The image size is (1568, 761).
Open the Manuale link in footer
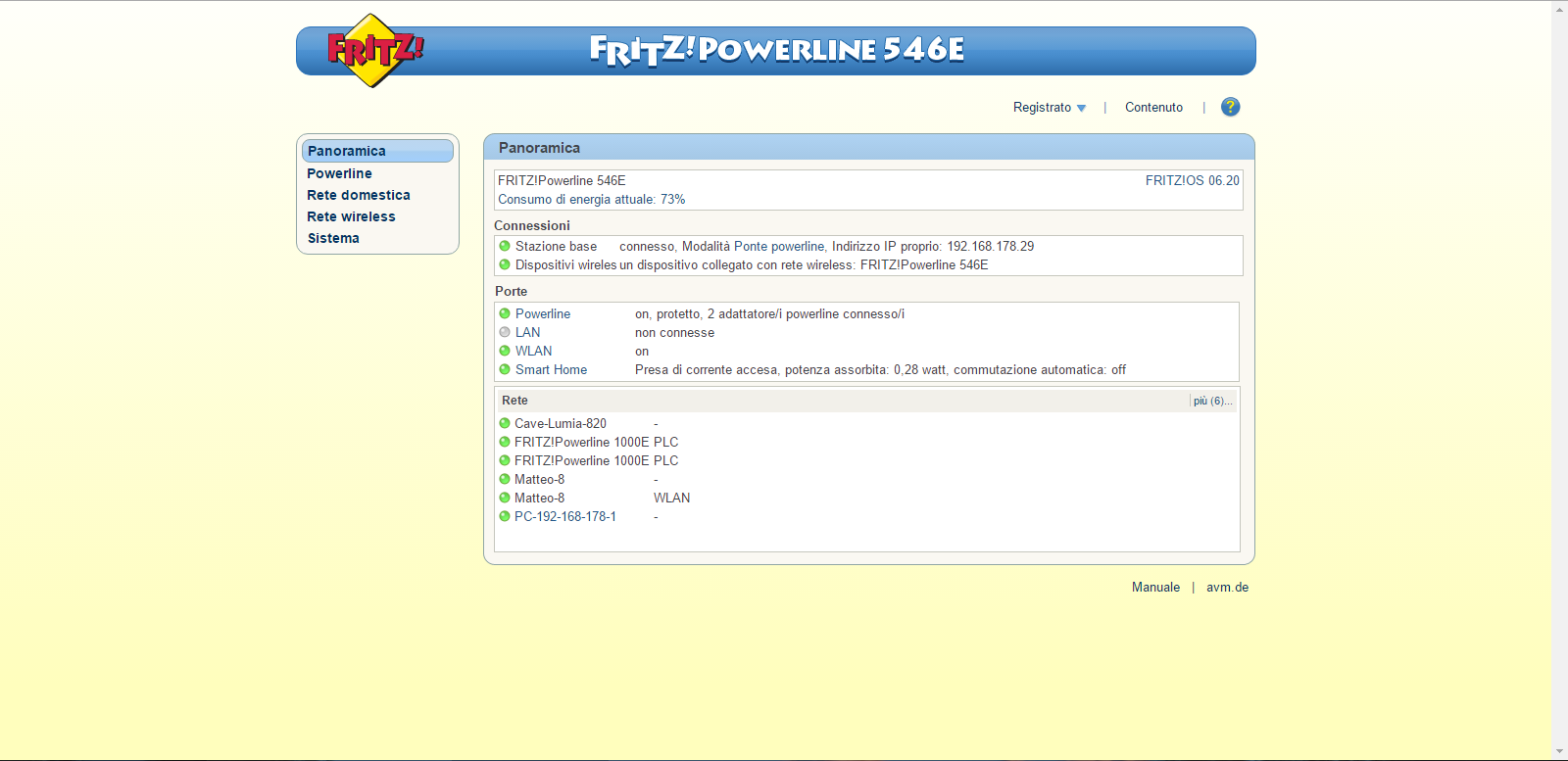(1155, 588)
